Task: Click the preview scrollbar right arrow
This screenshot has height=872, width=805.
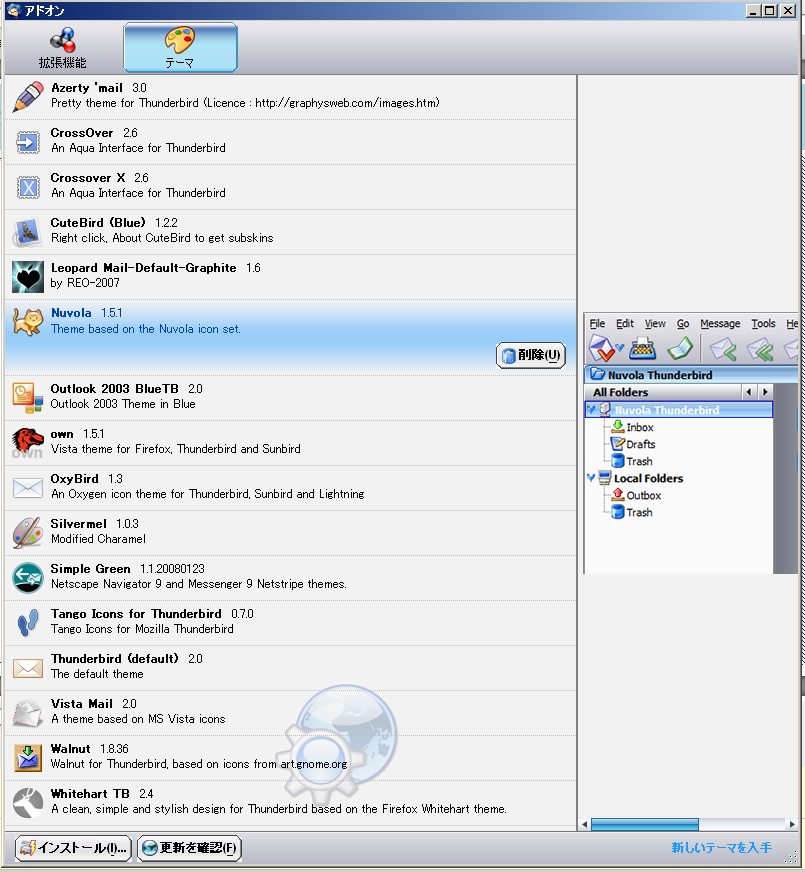Action: tap(792, 824)
